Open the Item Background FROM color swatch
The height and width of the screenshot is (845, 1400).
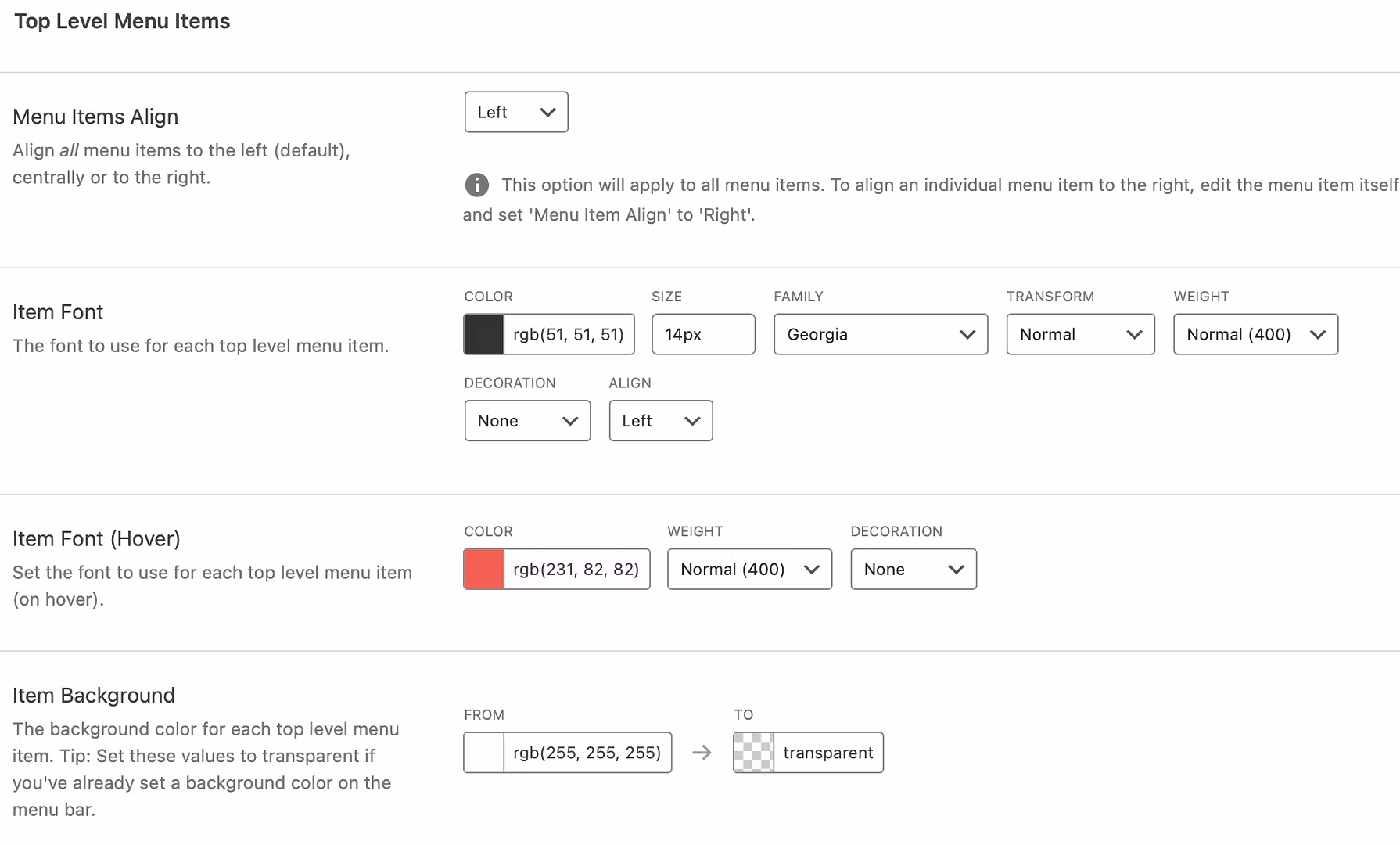[x=483, y=753]
